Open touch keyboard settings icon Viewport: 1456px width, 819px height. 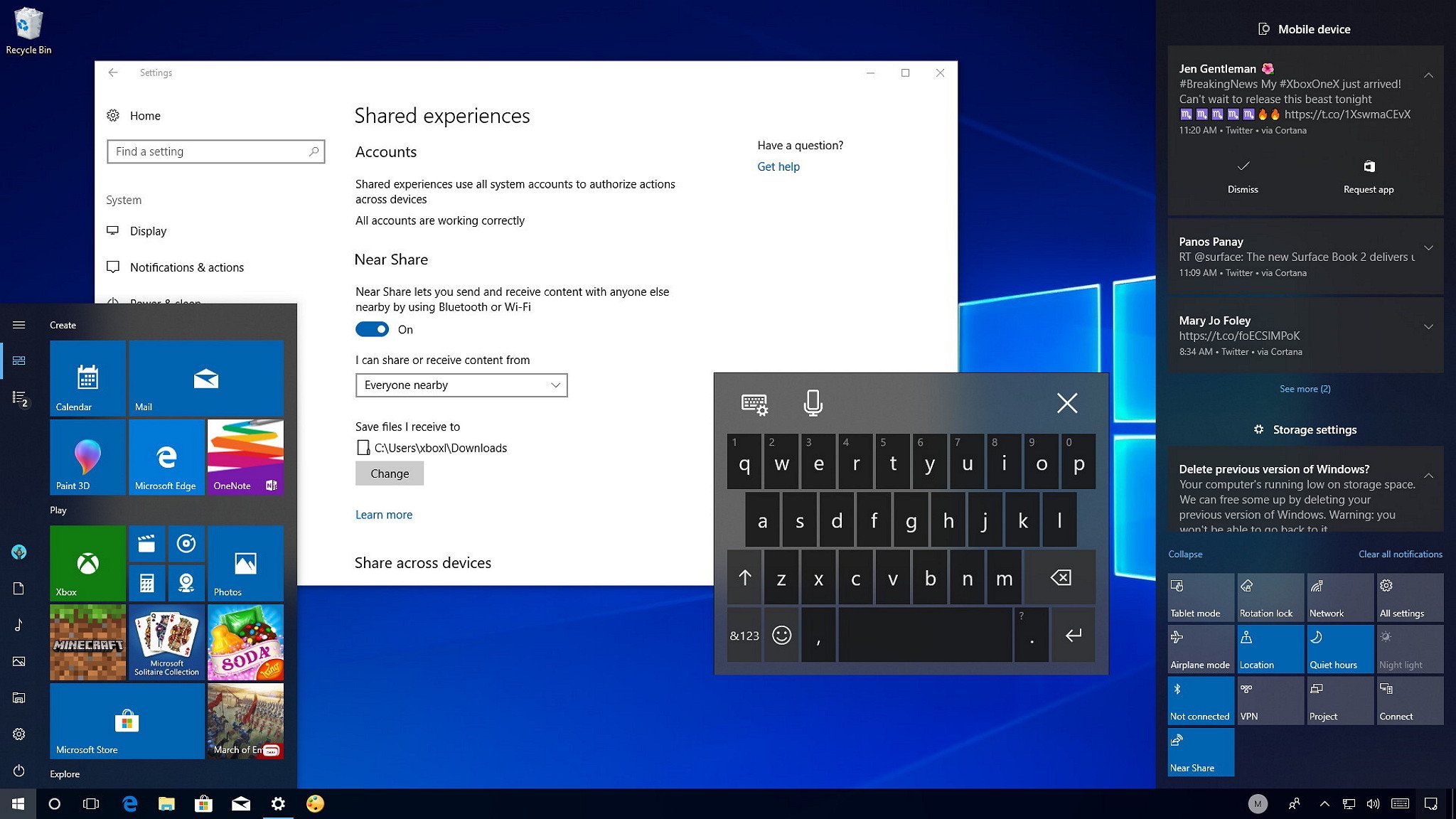(754, 404)
